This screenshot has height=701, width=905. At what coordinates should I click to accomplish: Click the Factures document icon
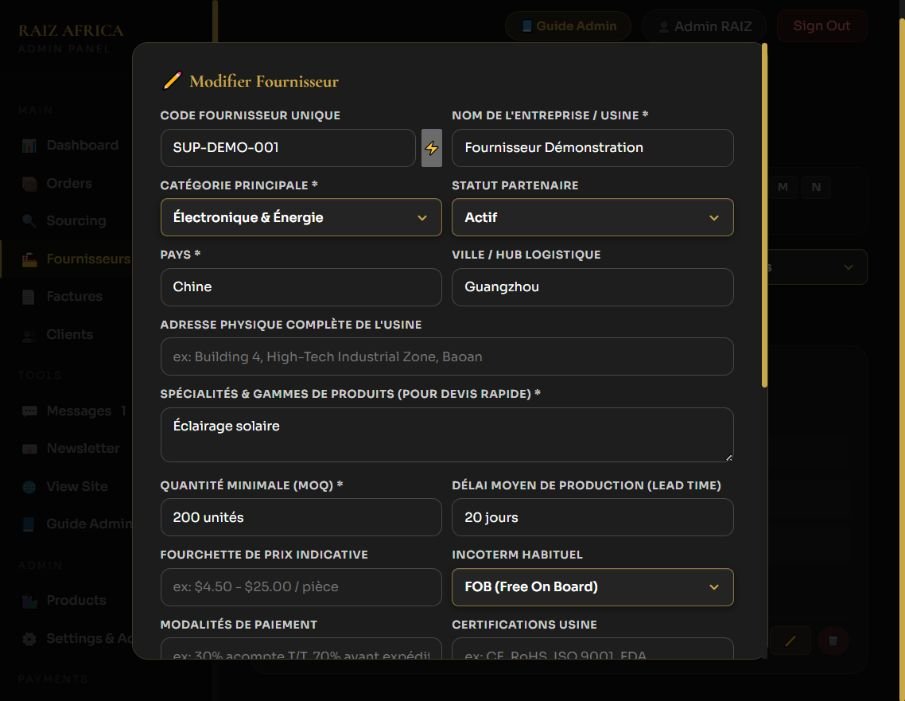(x=28, y=297)
